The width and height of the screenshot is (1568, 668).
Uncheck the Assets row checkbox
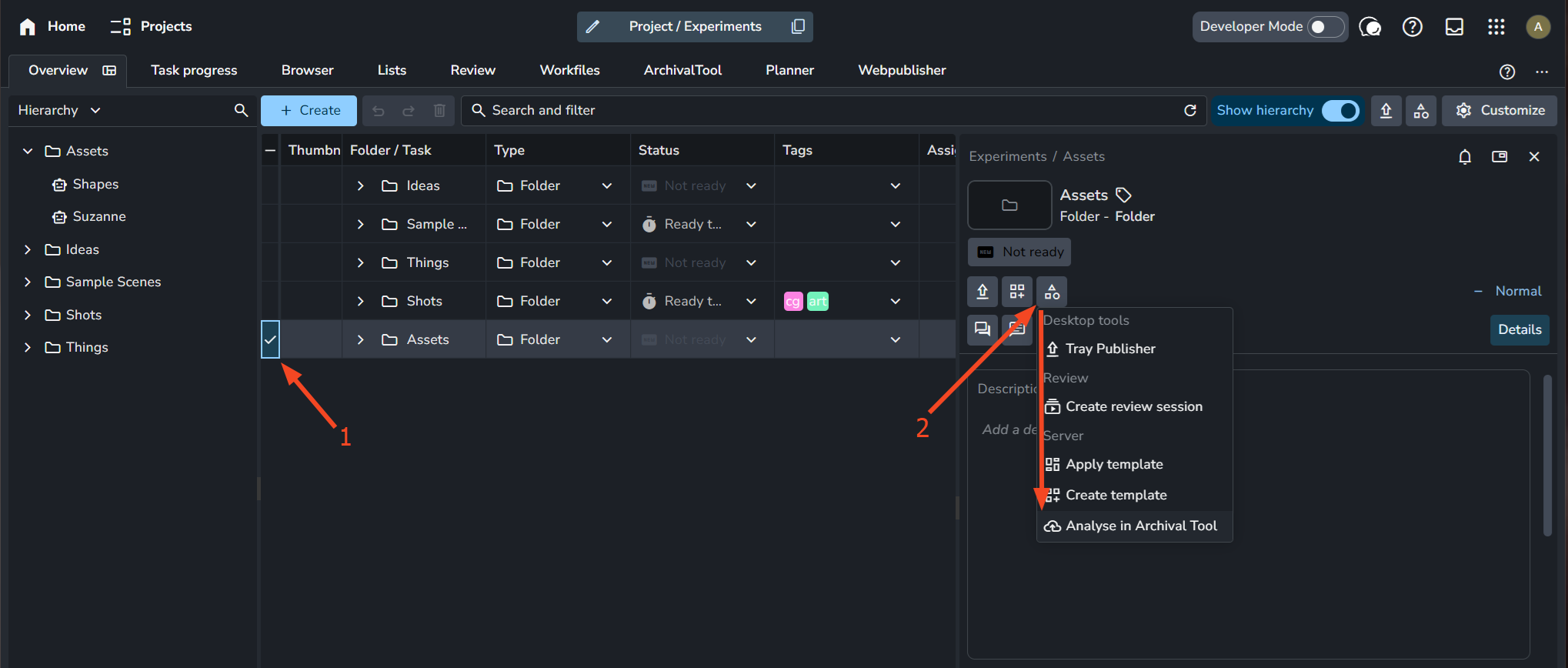pos(270,339)
